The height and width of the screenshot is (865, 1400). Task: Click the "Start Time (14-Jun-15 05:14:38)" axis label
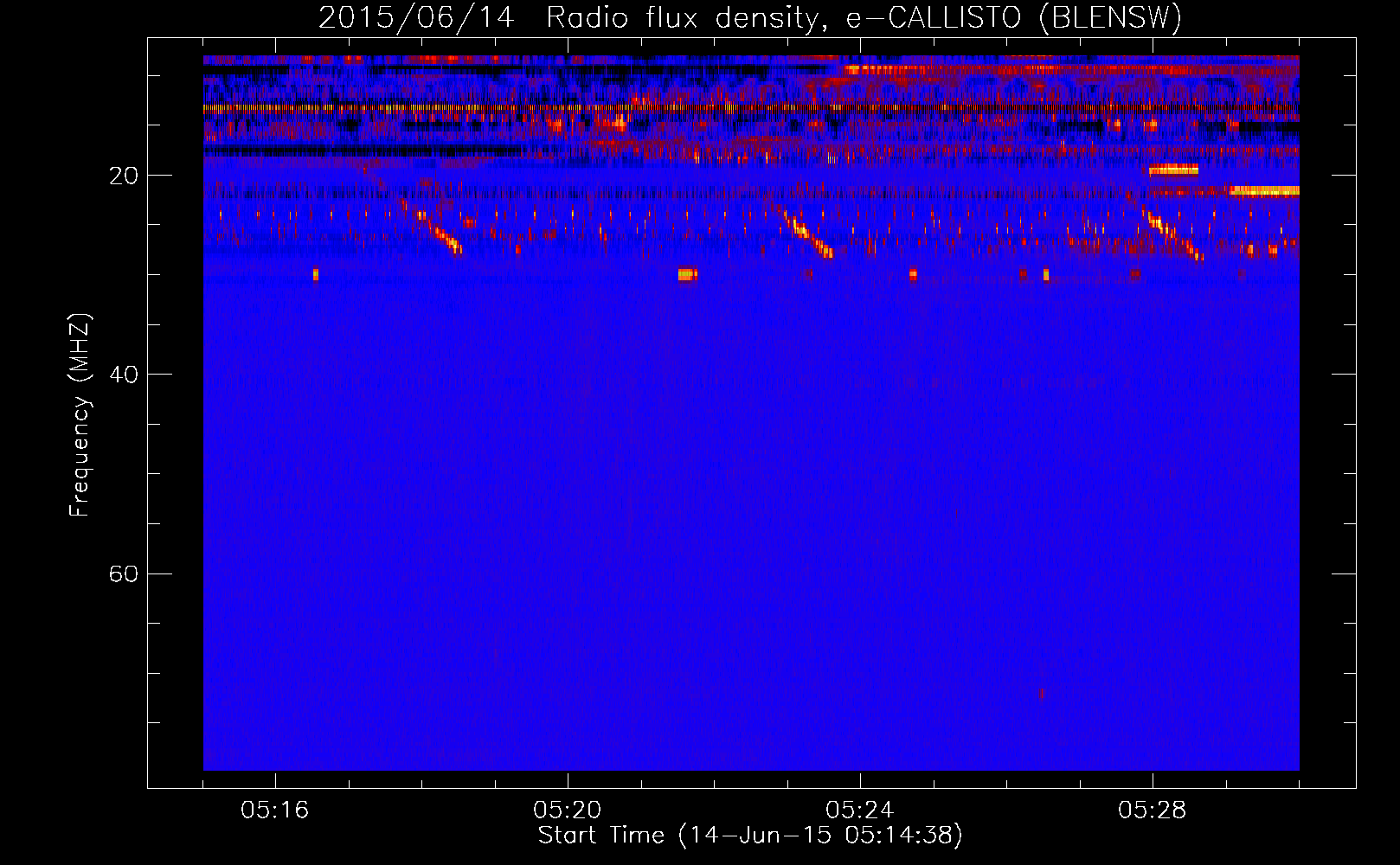[750, 836]
